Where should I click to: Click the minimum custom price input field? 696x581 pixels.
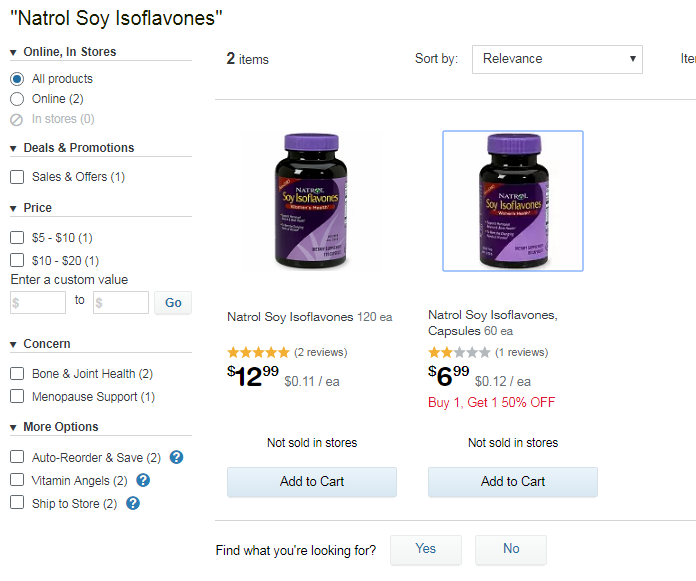[x=38, y=302]
